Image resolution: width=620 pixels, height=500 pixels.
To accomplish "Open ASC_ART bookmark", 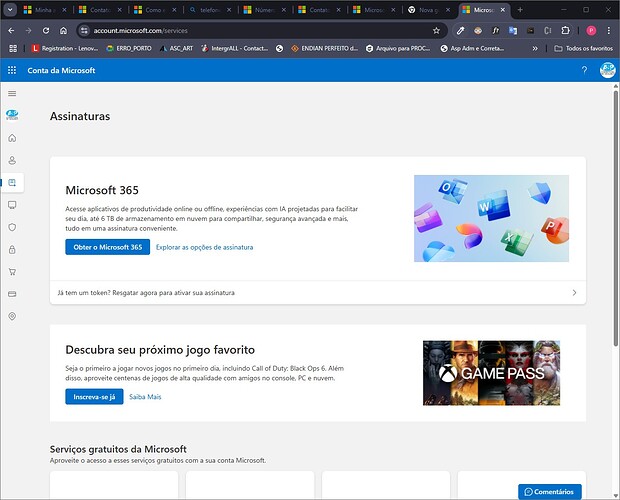I will (176, 48).
